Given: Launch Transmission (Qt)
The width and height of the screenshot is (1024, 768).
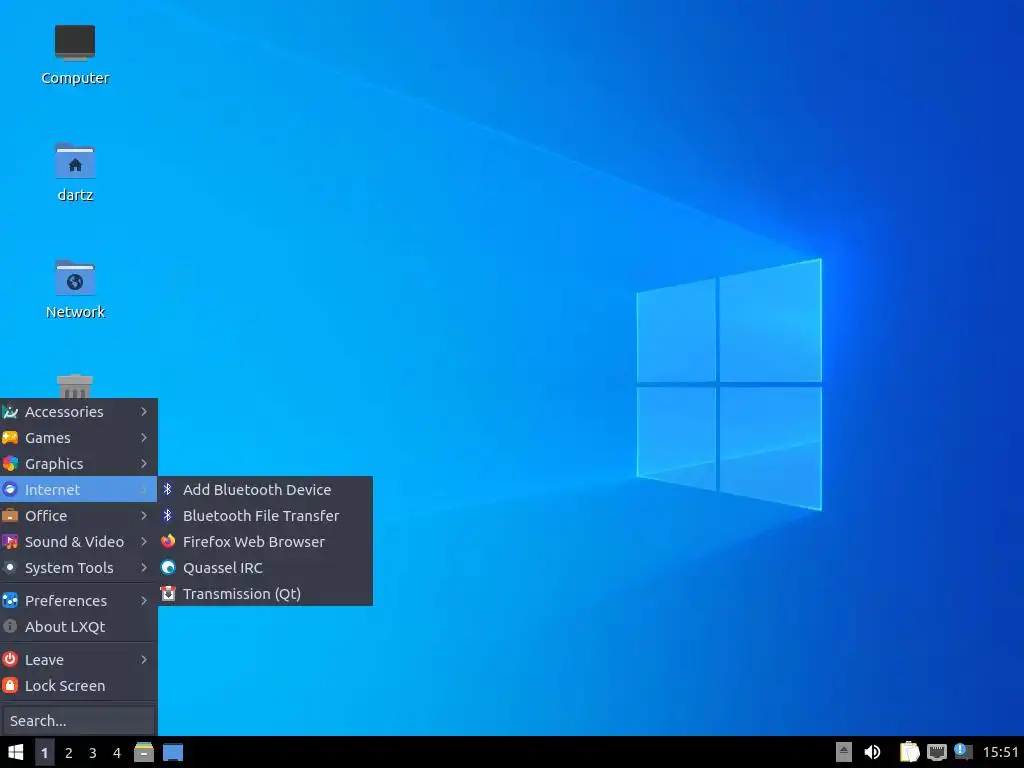Looking at the screenshot, I should [265, 594].
